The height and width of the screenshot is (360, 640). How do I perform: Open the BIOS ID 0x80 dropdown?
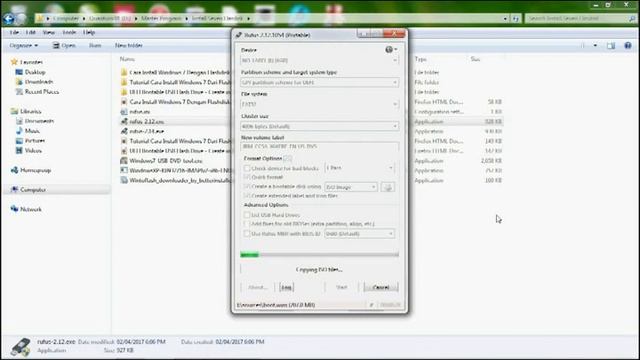coord(359,234)
